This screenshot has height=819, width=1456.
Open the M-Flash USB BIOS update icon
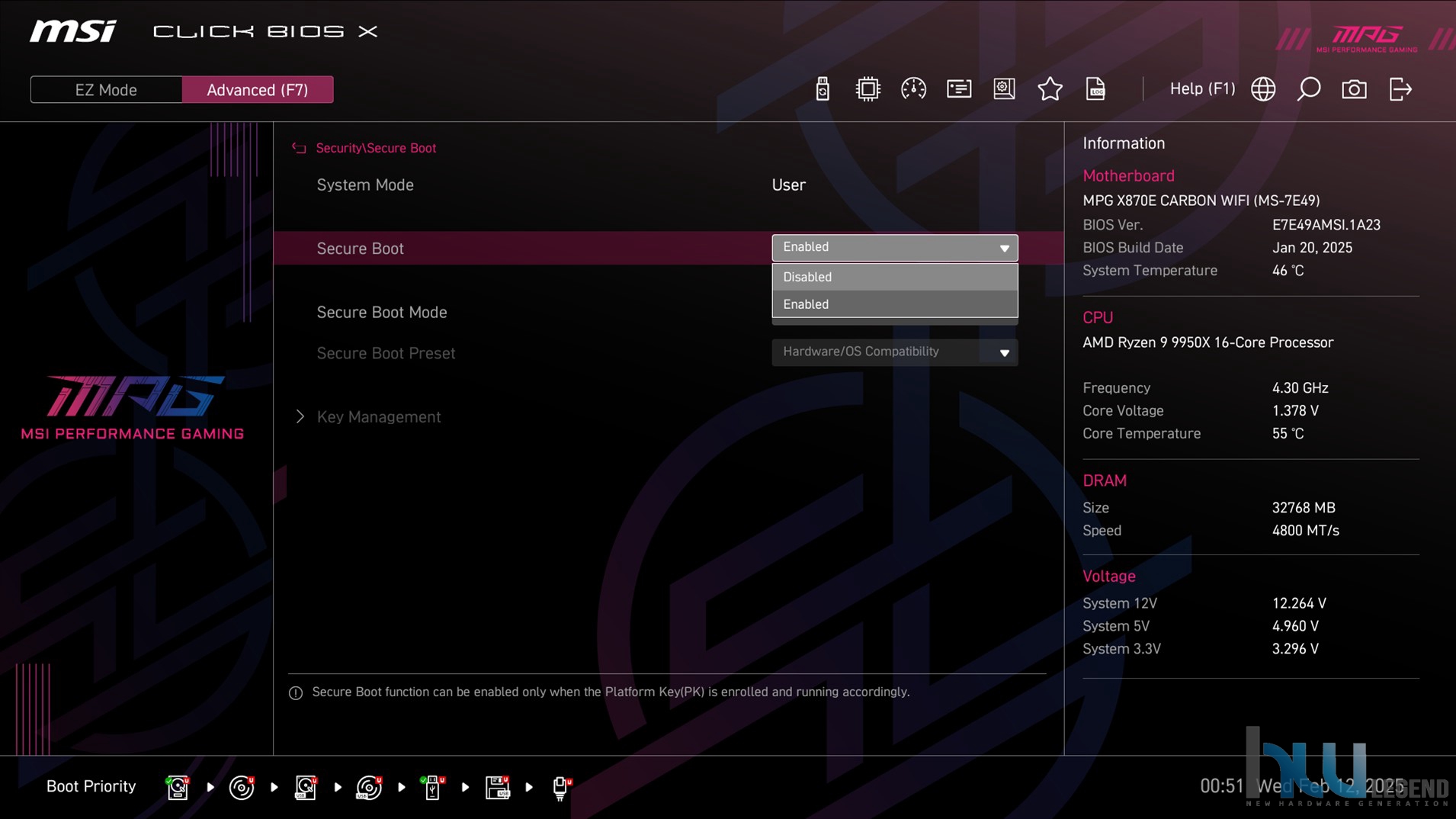[822, 89]
